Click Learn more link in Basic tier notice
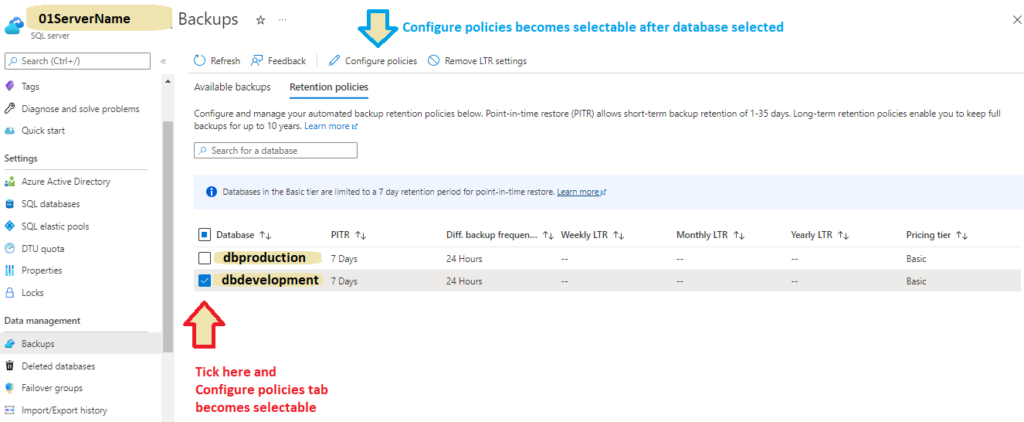 click(x=581, y=192)
